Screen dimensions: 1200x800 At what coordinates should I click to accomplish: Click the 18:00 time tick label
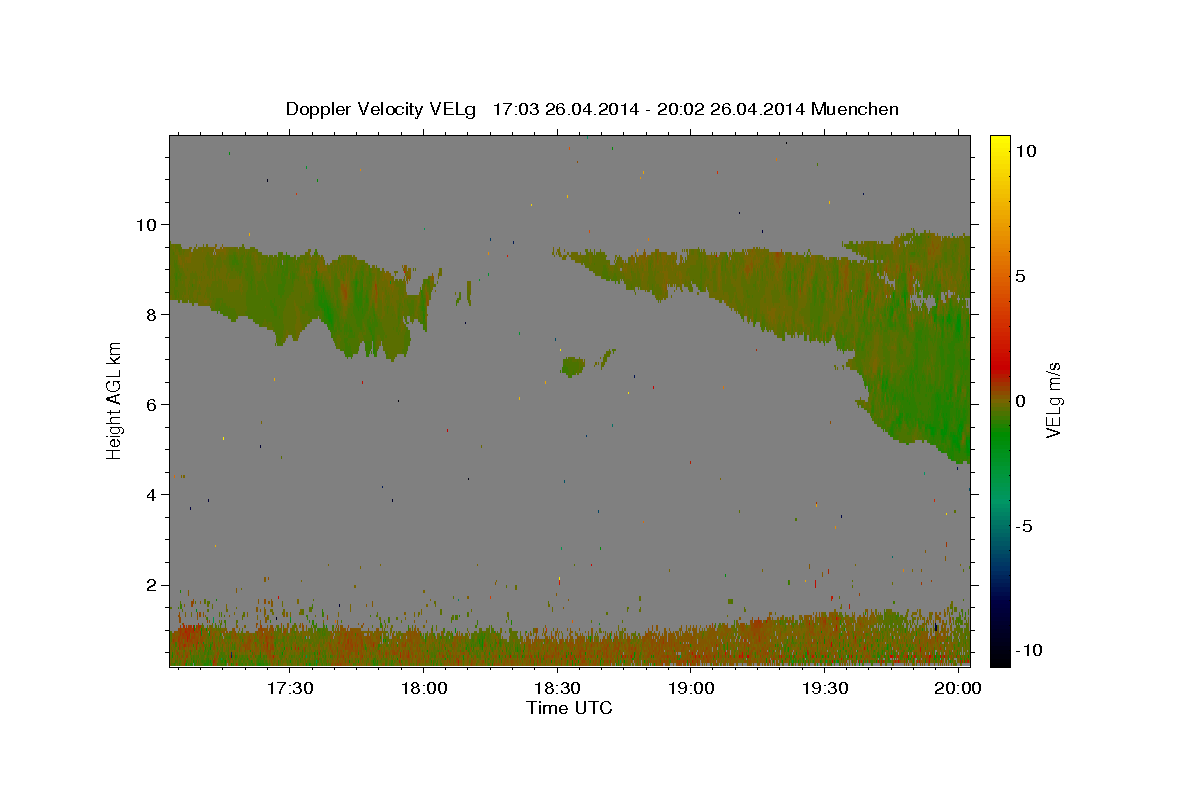423,689
